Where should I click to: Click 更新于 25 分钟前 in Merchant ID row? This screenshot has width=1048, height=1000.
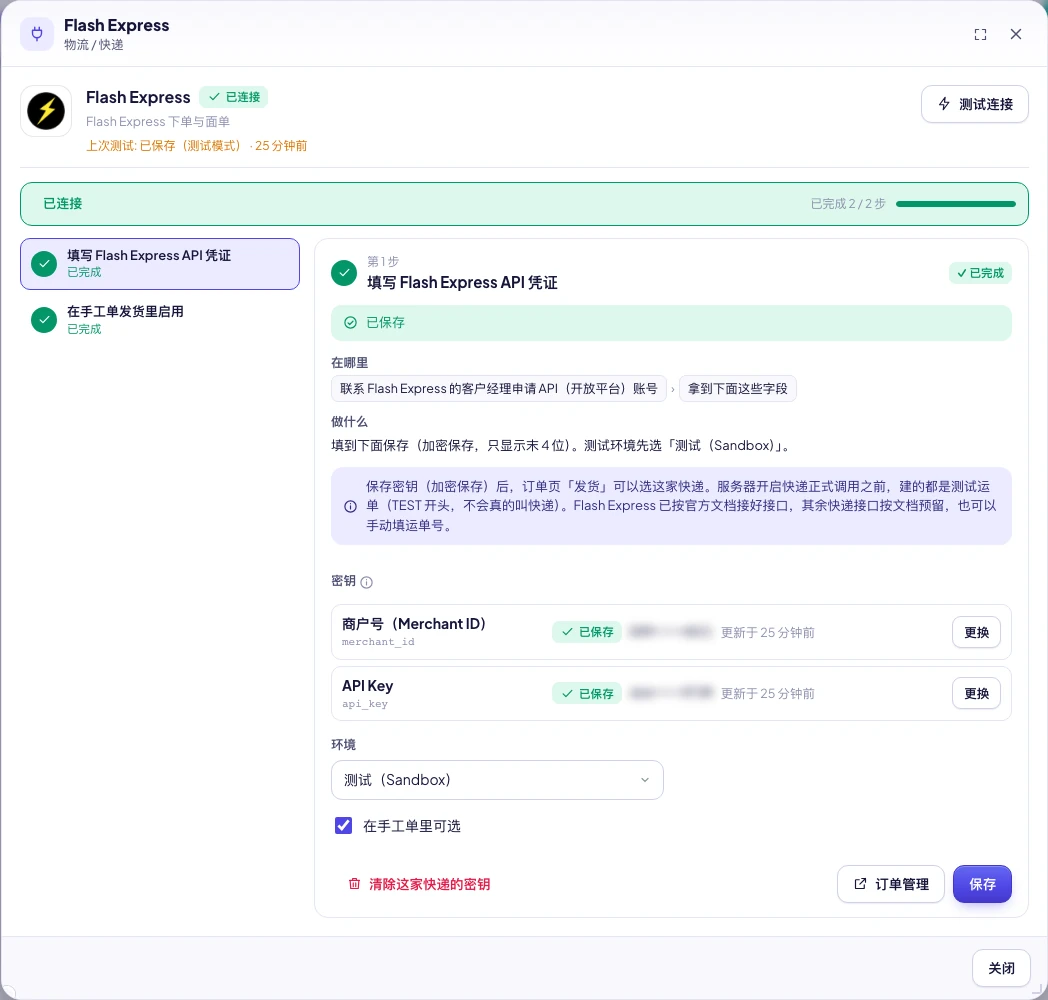coord(767,632)
